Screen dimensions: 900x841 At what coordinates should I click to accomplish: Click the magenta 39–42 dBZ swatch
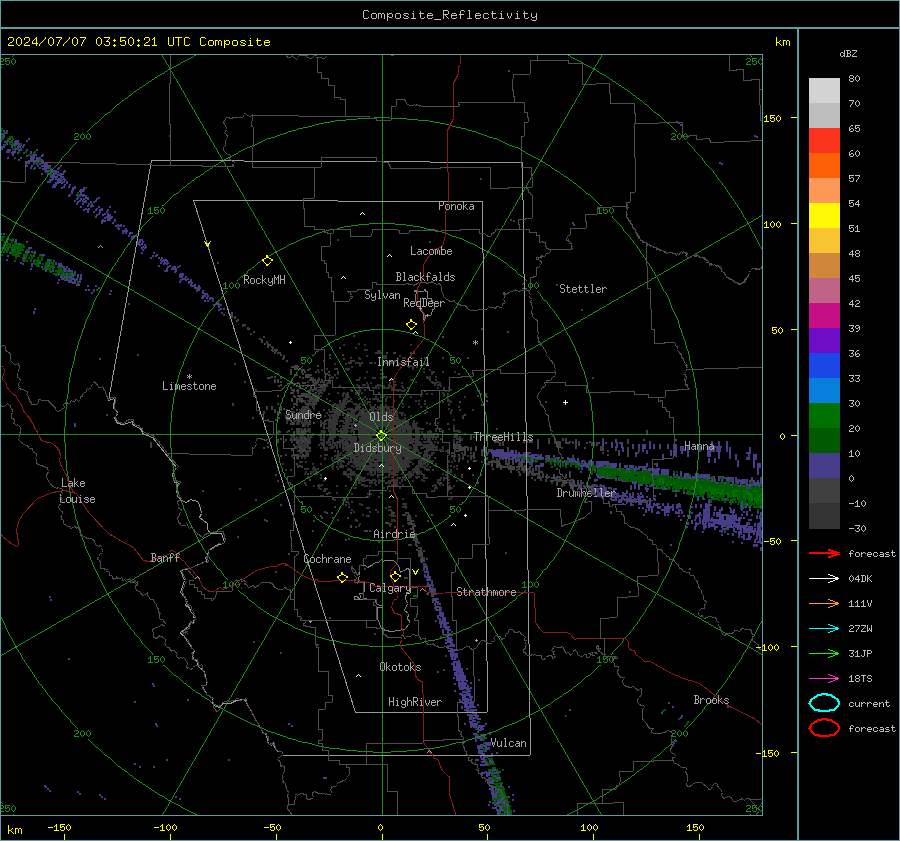[x=824, y=316]
